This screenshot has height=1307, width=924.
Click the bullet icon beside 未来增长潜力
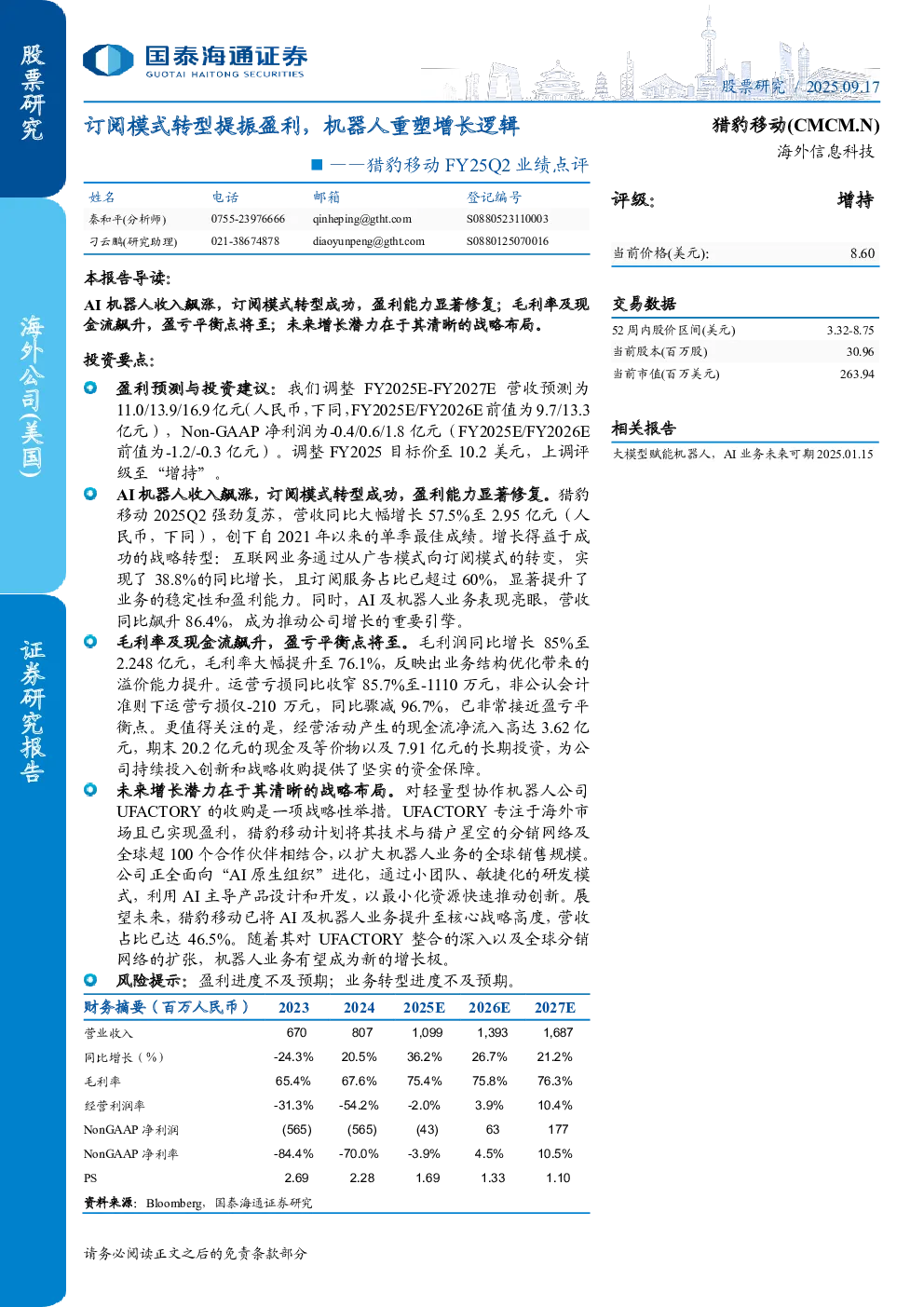[x=90, y=789]
